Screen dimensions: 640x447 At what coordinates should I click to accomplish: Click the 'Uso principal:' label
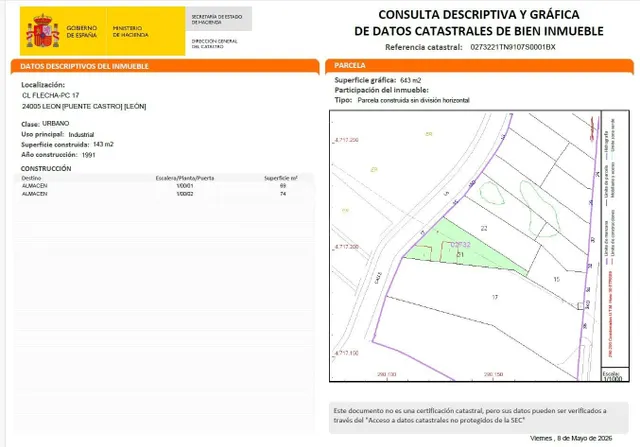[42, 134]
